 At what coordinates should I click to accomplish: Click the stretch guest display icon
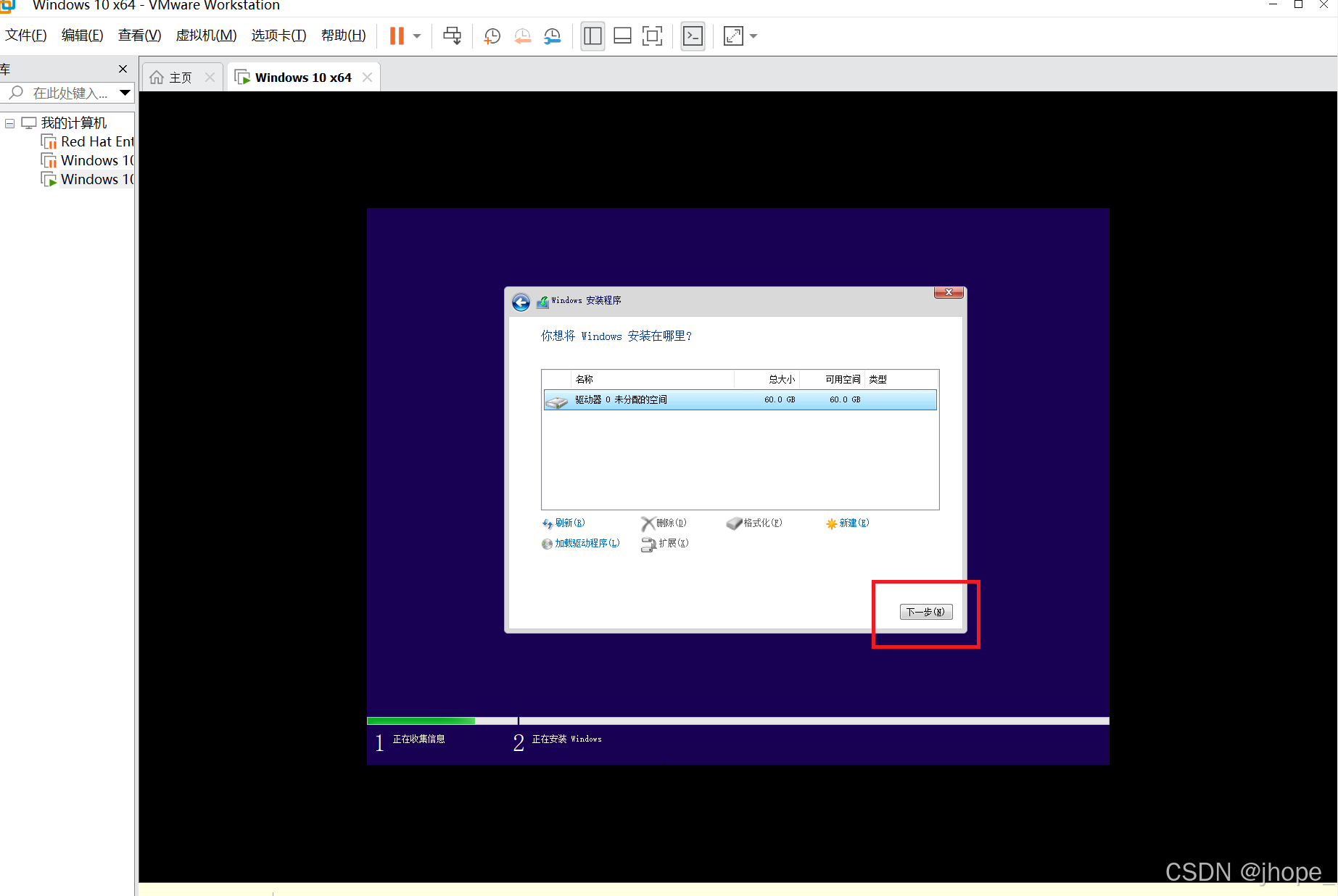tap(734, 36)
